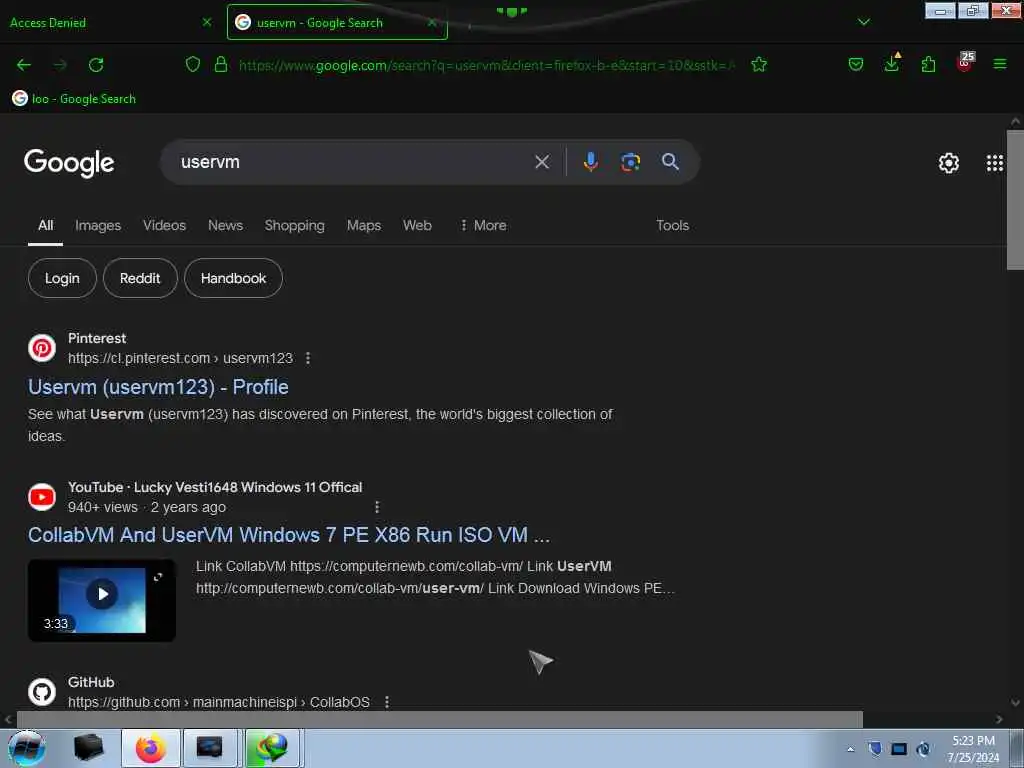Click the browser address bar URL
The height and width of the screenshot is (768, 1024).
coord(487,65)
